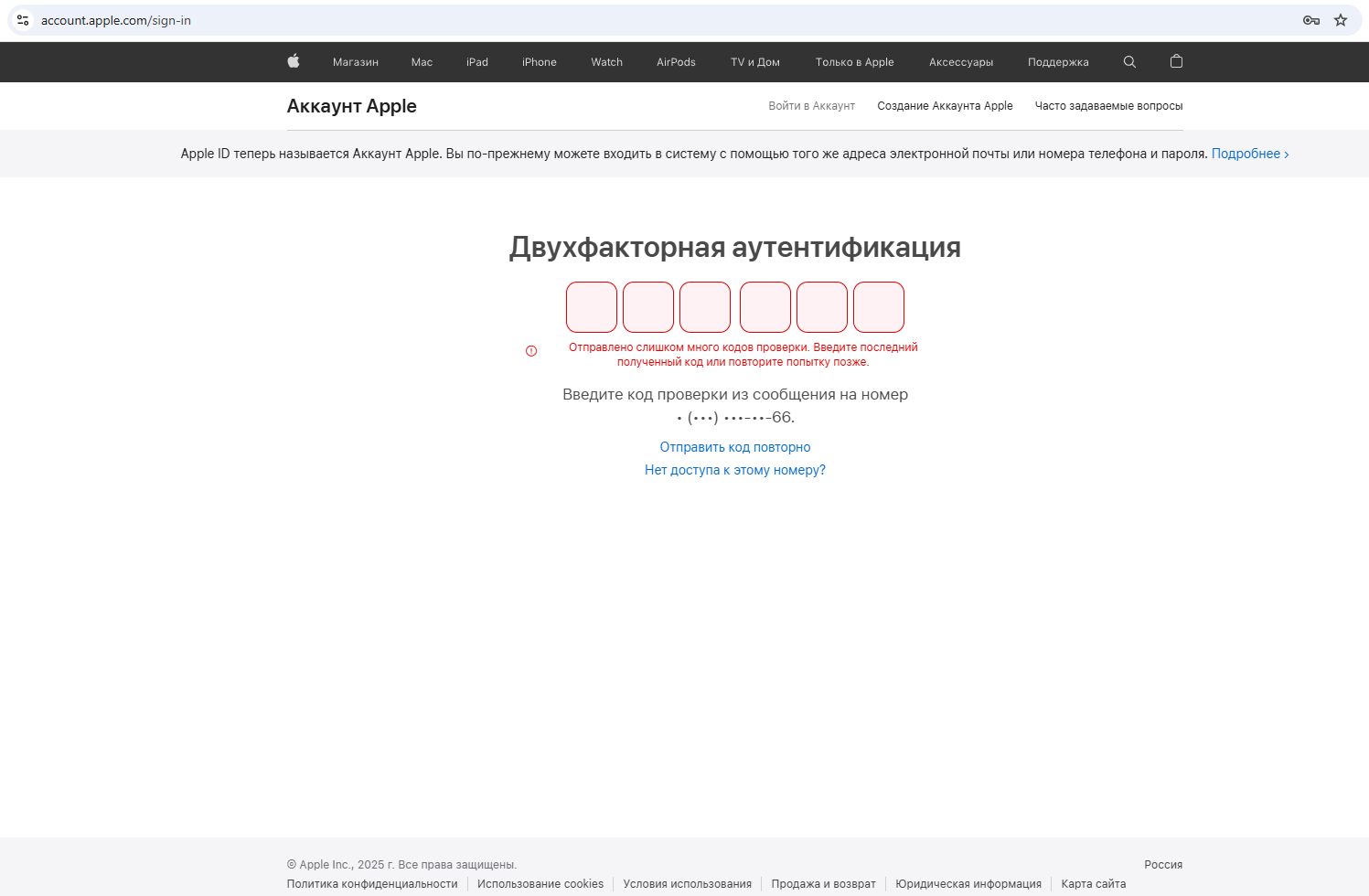Select the Двухфакторная аутентификация heading text

tap(735, 247)
